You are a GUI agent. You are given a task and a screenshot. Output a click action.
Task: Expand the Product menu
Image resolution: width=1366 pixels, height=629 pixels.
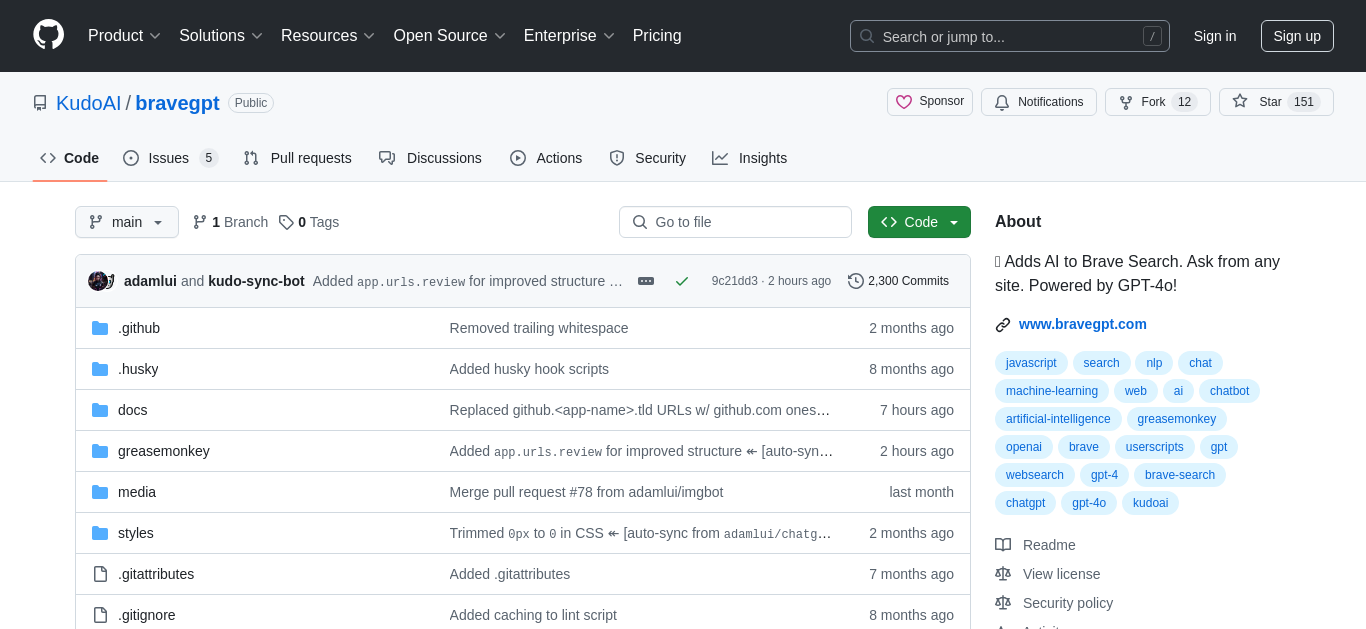click(124, 36)
